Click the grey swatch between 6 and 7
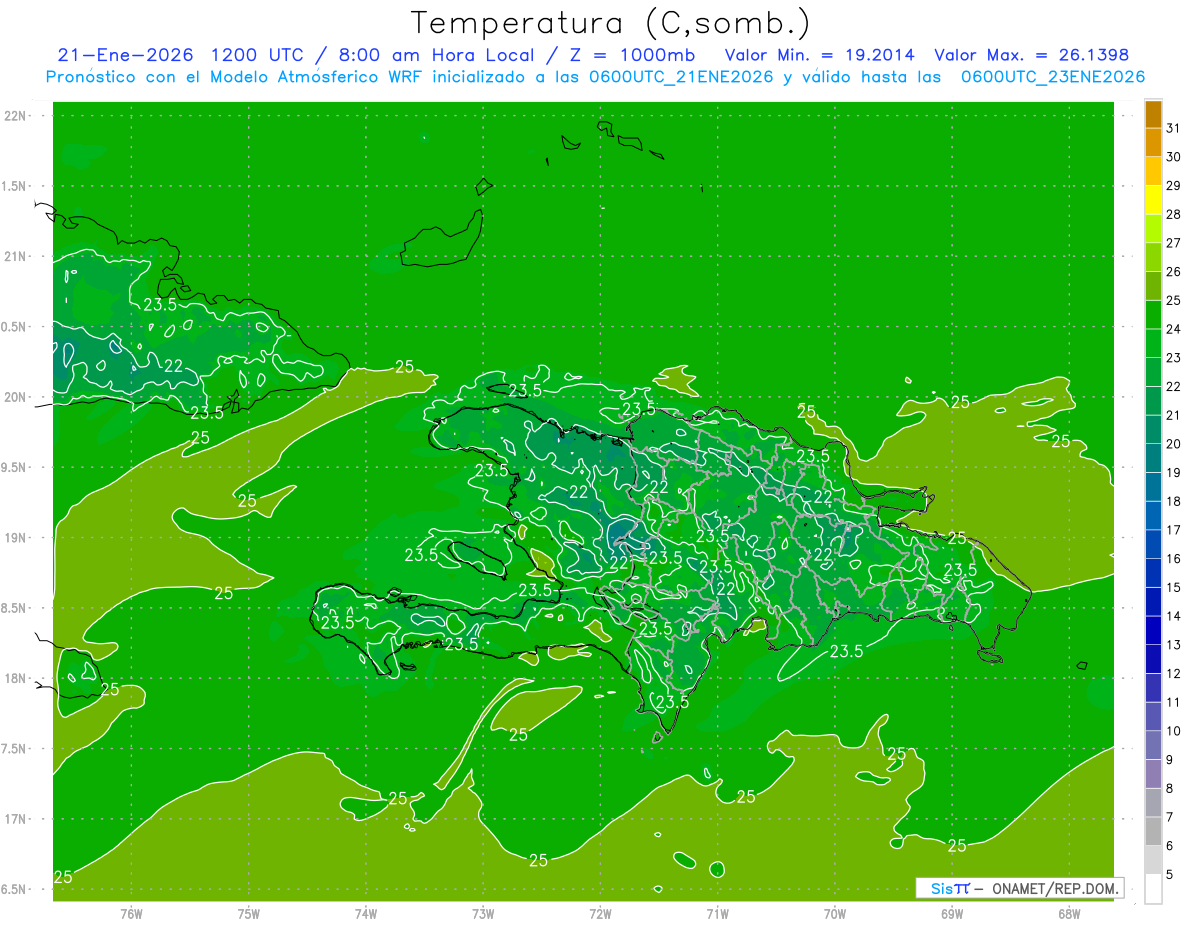The image size is (1200, 927). click(x=1153, y=831)
